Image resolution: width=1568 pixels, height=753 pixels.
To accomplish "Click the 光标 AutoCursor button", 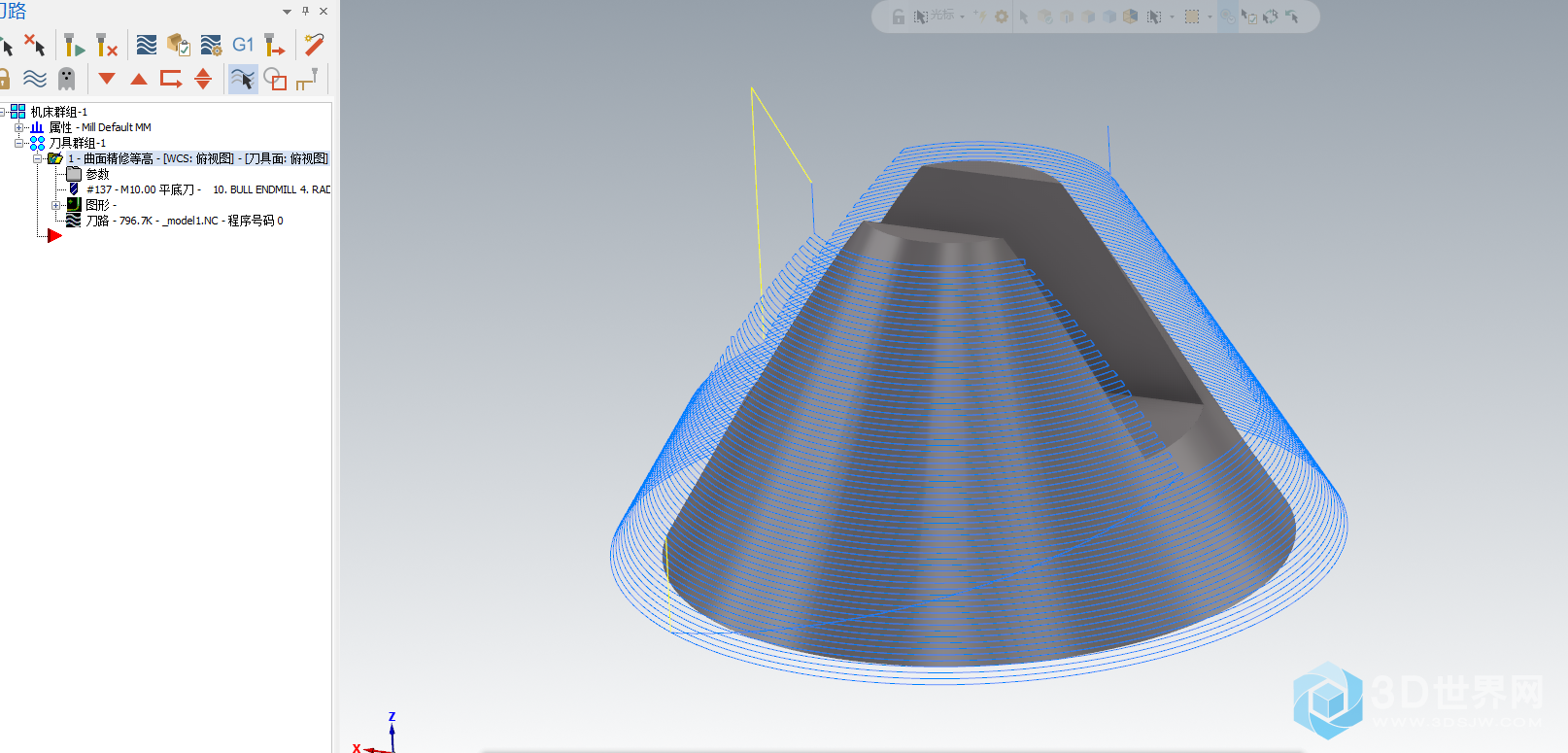I will click(x=934, y=17).
